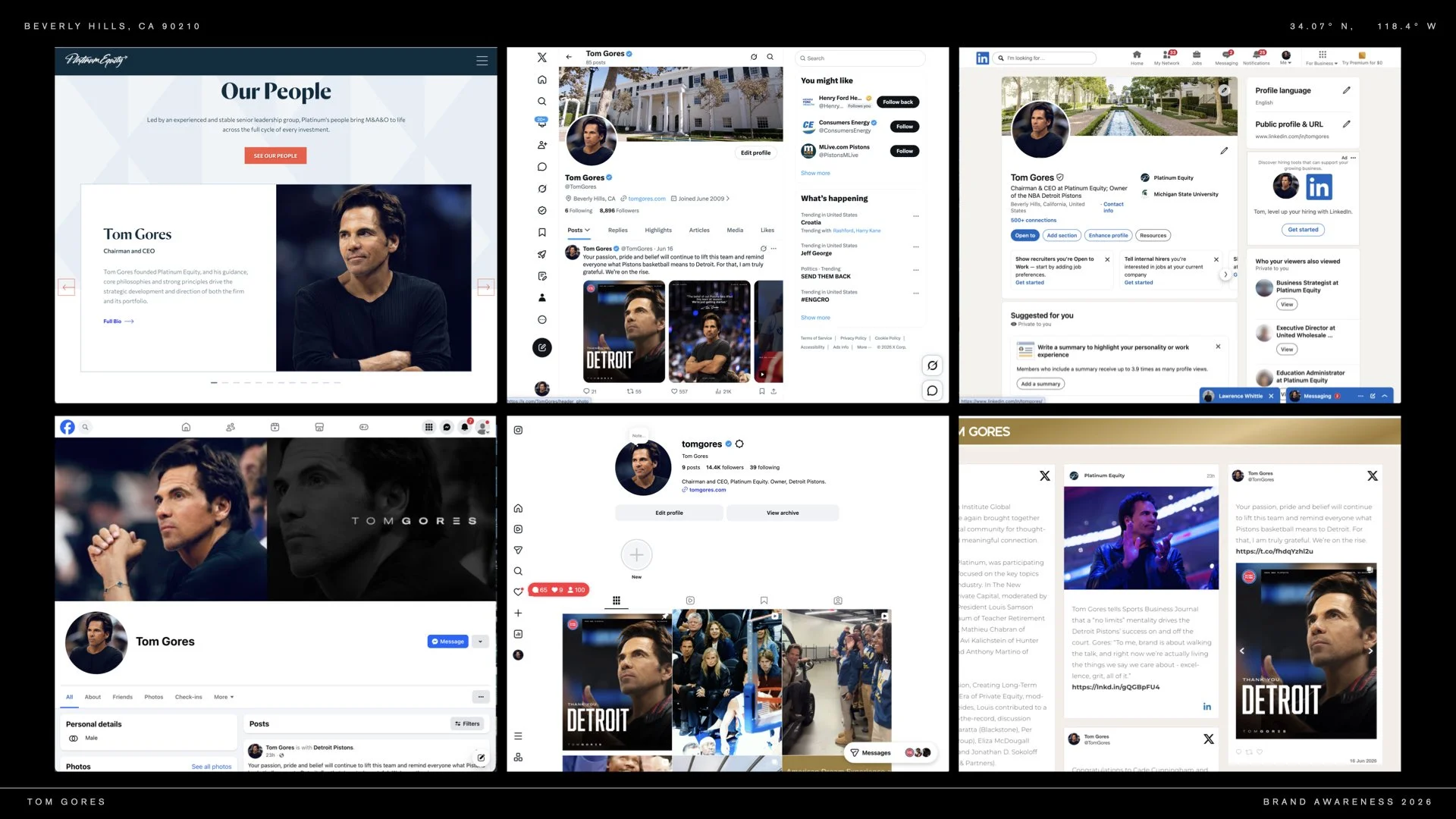Click the LinkedIn search field
1456x819 pixels.
pyautogui.click(x=1046, y=58)
